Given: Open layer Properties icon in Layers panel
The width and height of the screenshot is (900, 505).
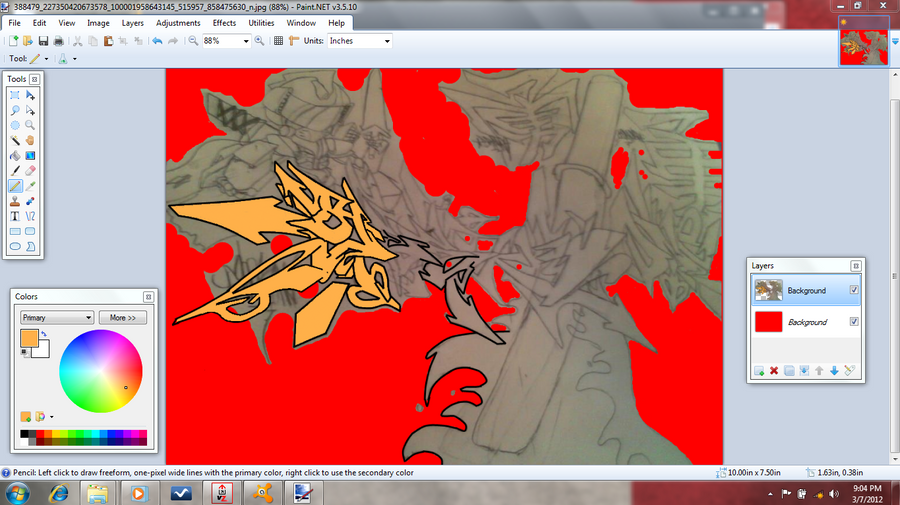Looking at the screenshot, I should (849, 371).
